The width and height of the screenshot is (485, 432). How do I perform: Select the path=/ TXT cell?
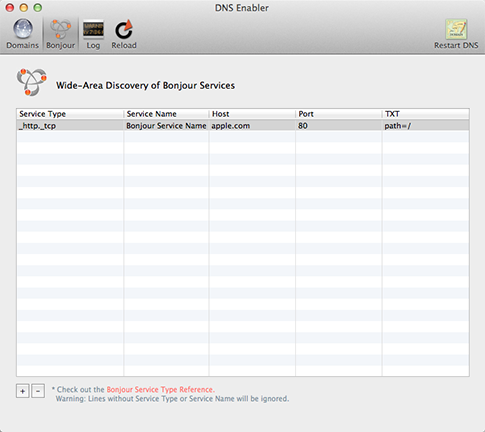coord(426,126)
